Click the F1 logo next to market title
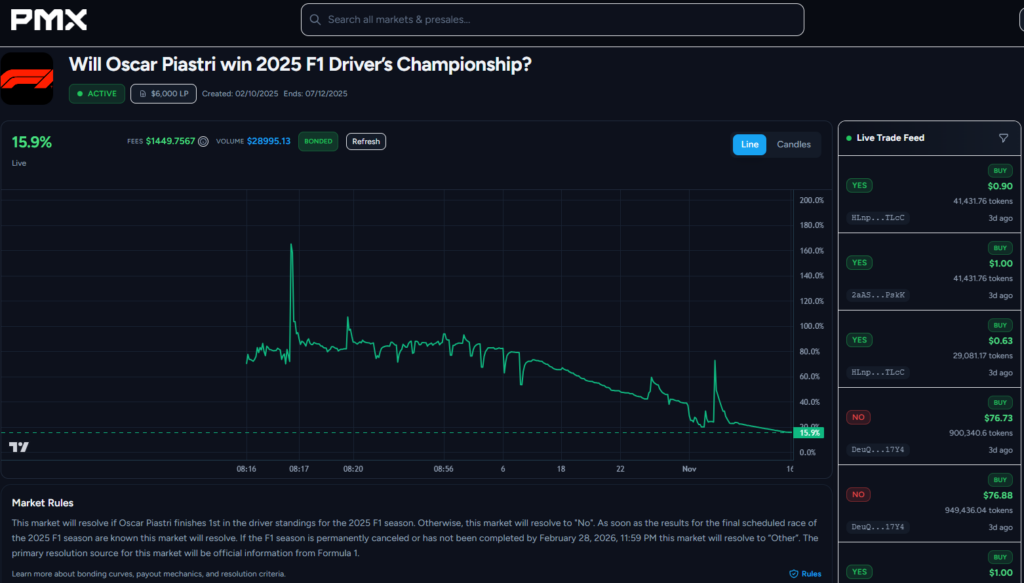Image resolution: width=1024 pixels, height=583 pixels. [x=27, y=77]
